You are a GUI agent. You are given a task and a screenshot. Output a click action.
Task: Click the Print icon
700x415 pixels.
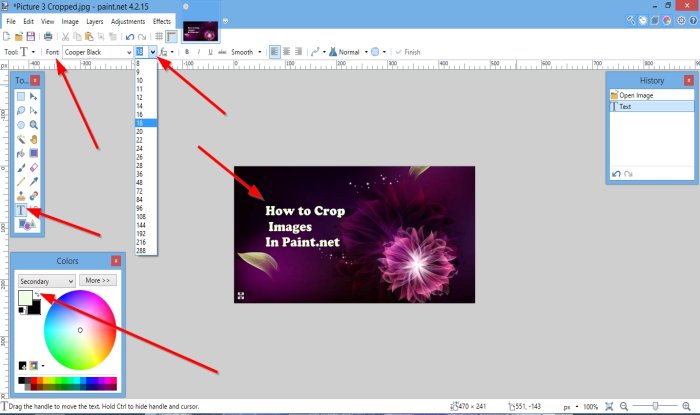[48, 37]
